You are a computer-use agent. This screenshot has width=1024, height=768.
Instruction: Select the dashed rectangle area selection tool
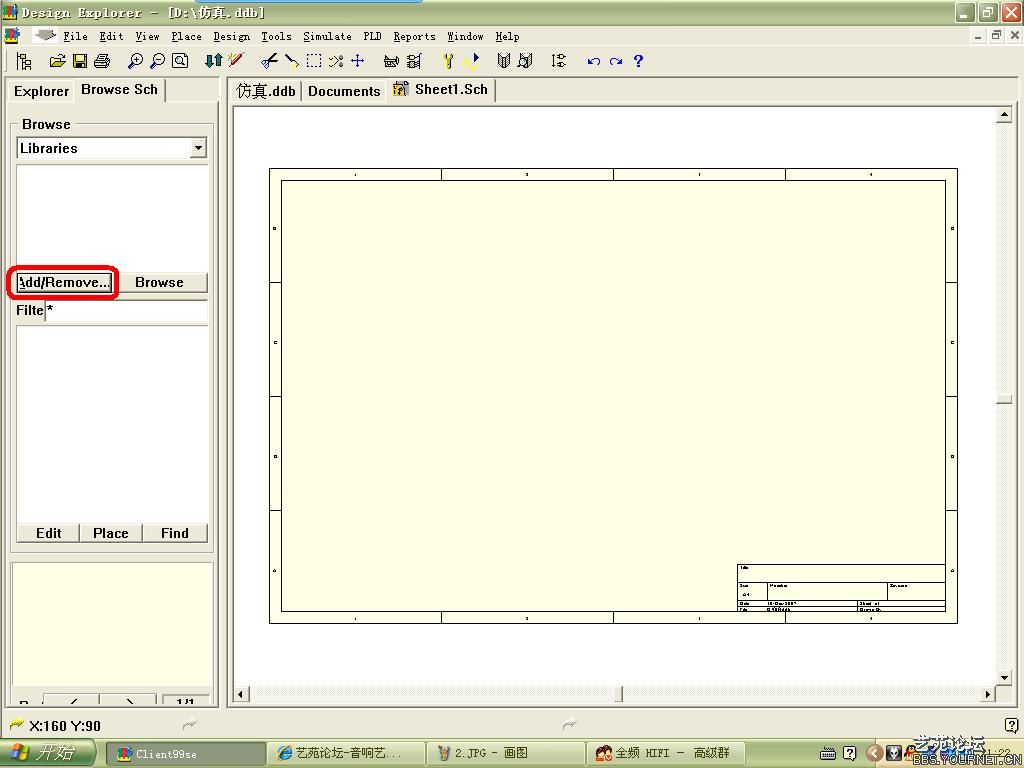click(313, 61)
